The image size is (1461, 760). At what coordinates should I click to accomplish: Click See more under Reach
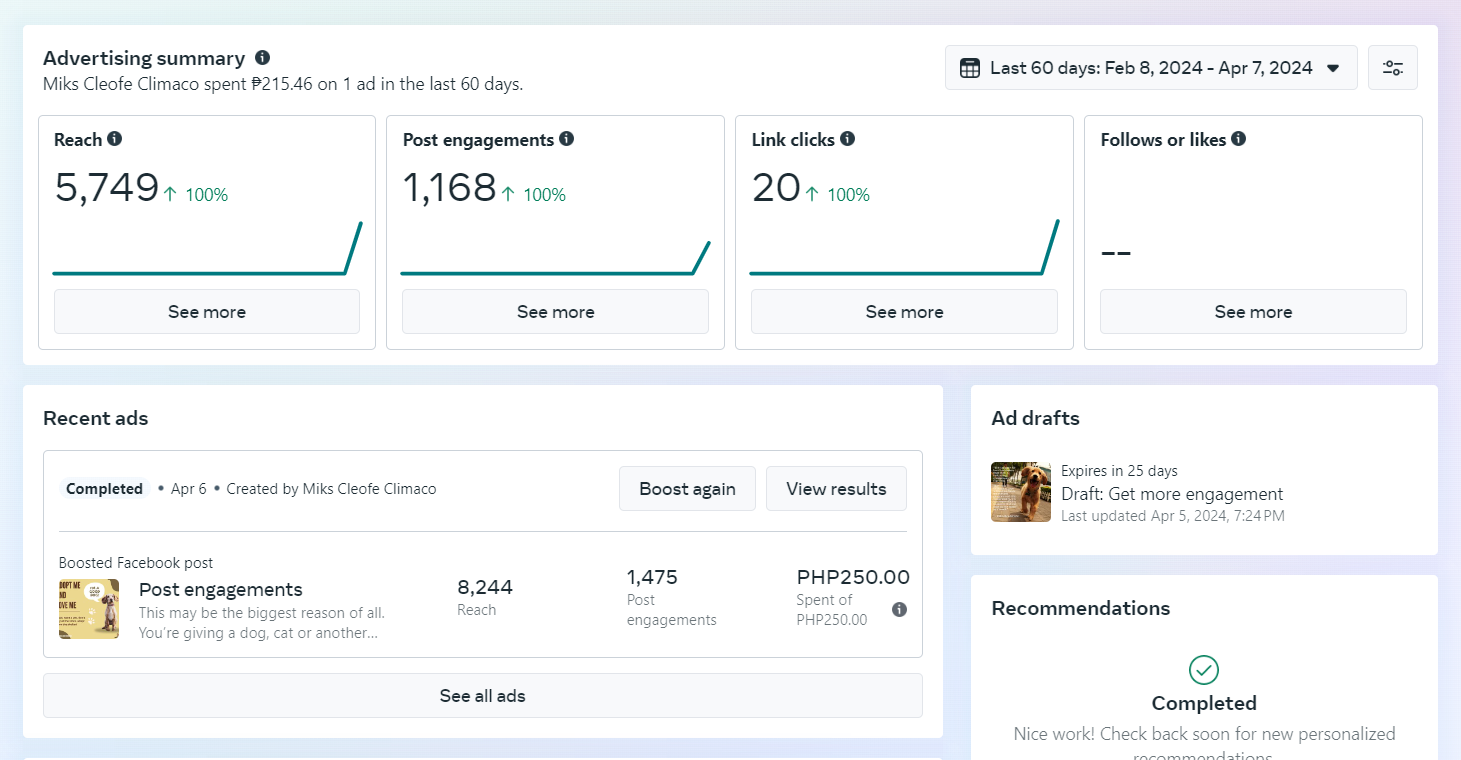(x=207, y=312)
